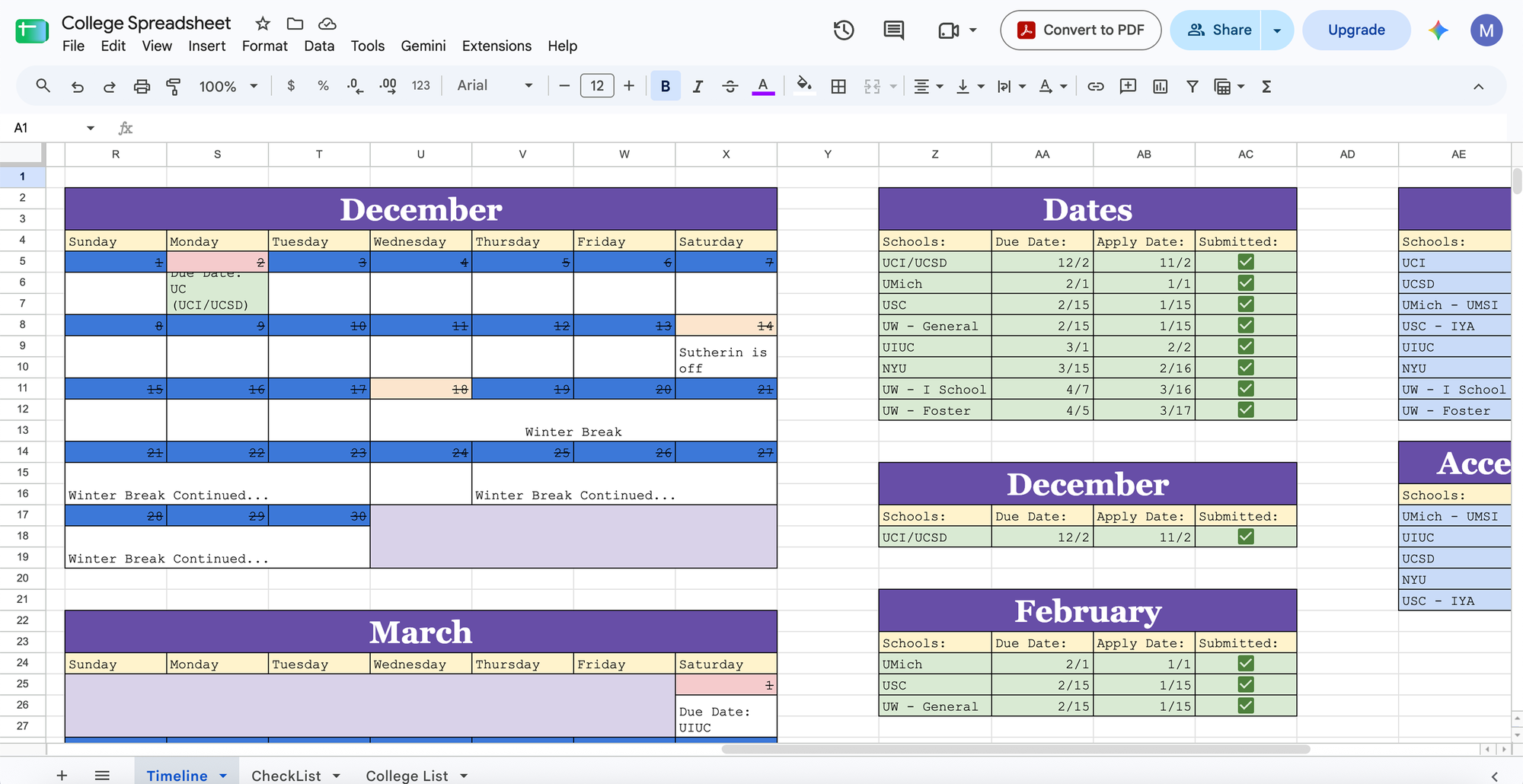The width and height of the screenshot is (1523, 784).
Task: Format as currency with dollar icon
Action: (291, 86)
